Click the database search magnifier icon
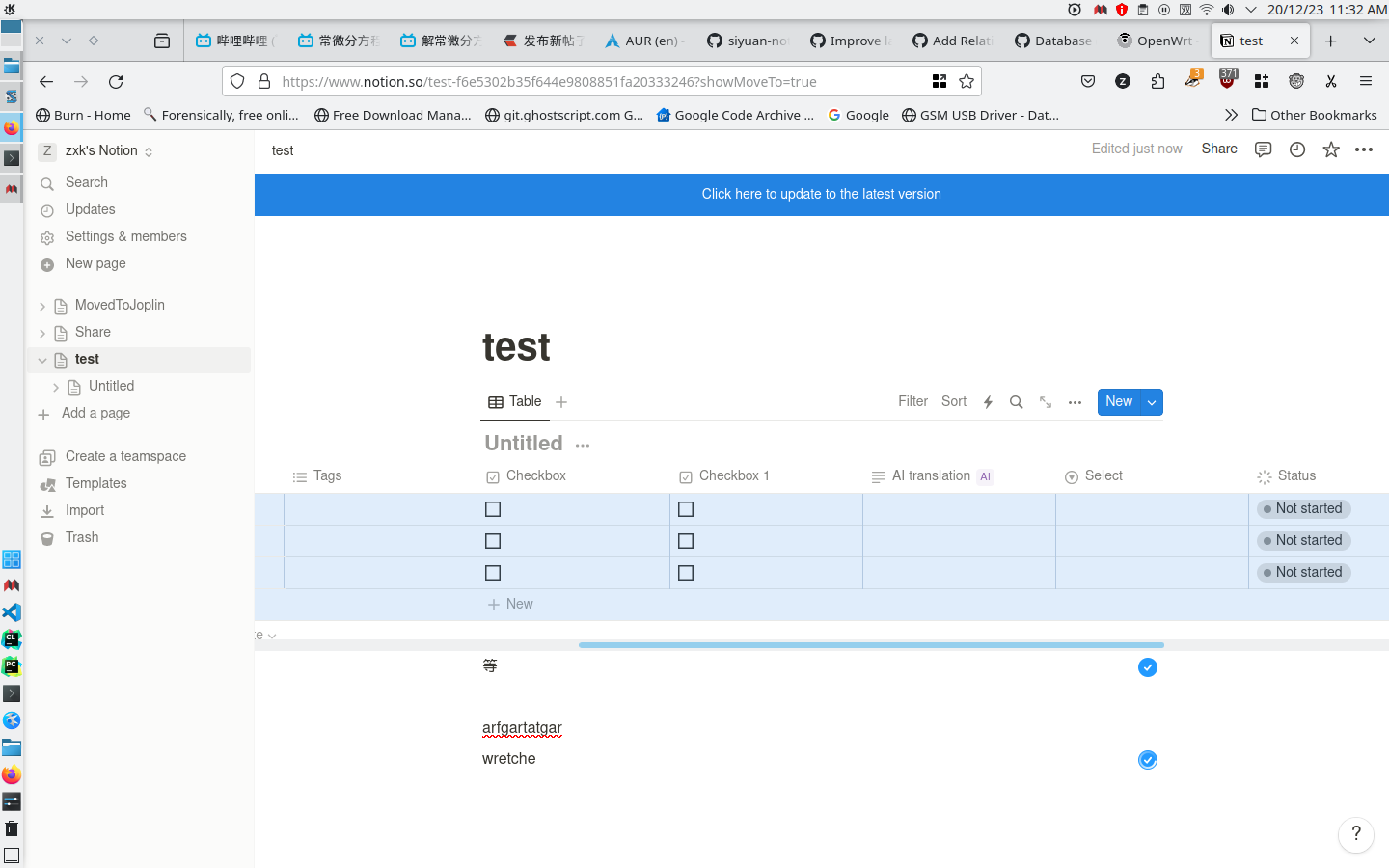Viewport: 1389px width, 868px height. [x=1016, y=402]
